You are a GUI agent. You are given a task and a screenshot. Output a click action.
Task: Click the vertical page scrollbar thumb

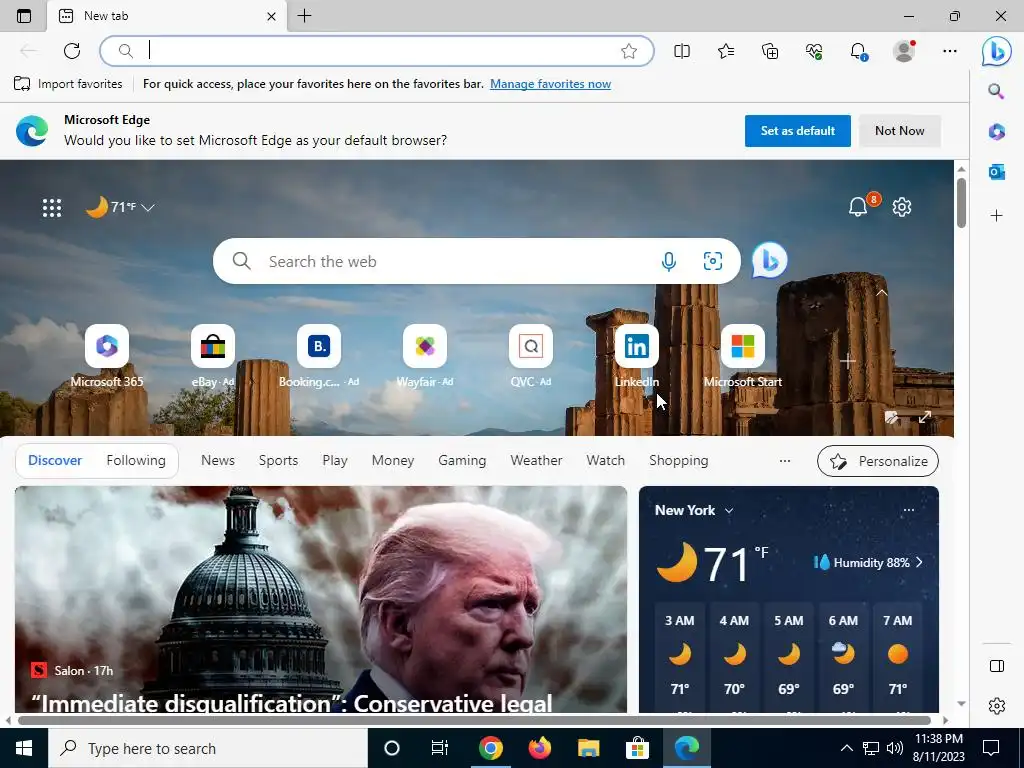pos(961,202)
